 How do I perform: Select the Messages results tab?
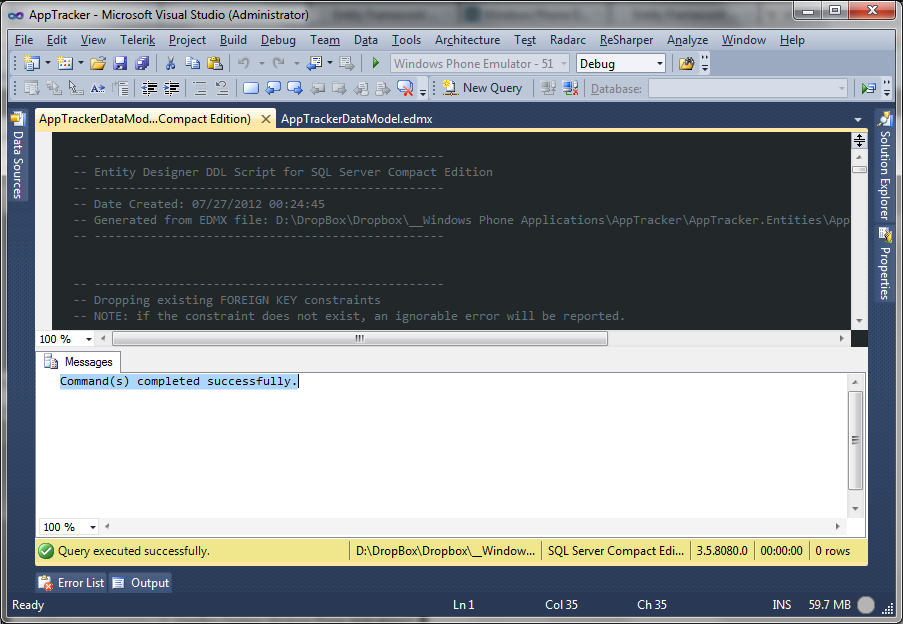[79, 362]
